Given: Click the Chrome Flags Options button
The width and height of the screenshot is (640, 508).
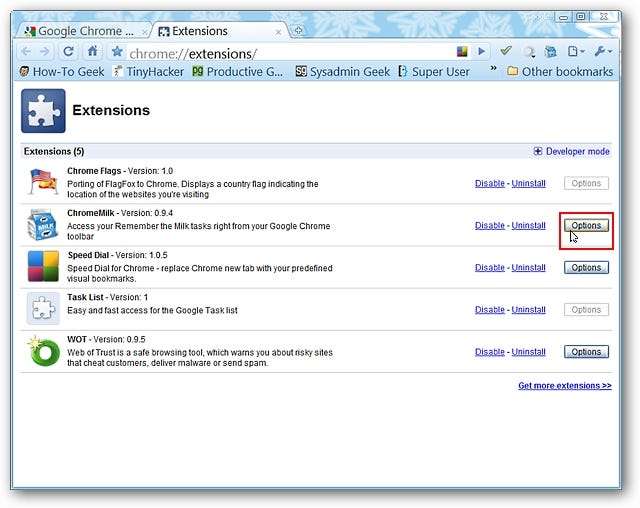Looking at the screenshot, I should click(x=586, y=184).
